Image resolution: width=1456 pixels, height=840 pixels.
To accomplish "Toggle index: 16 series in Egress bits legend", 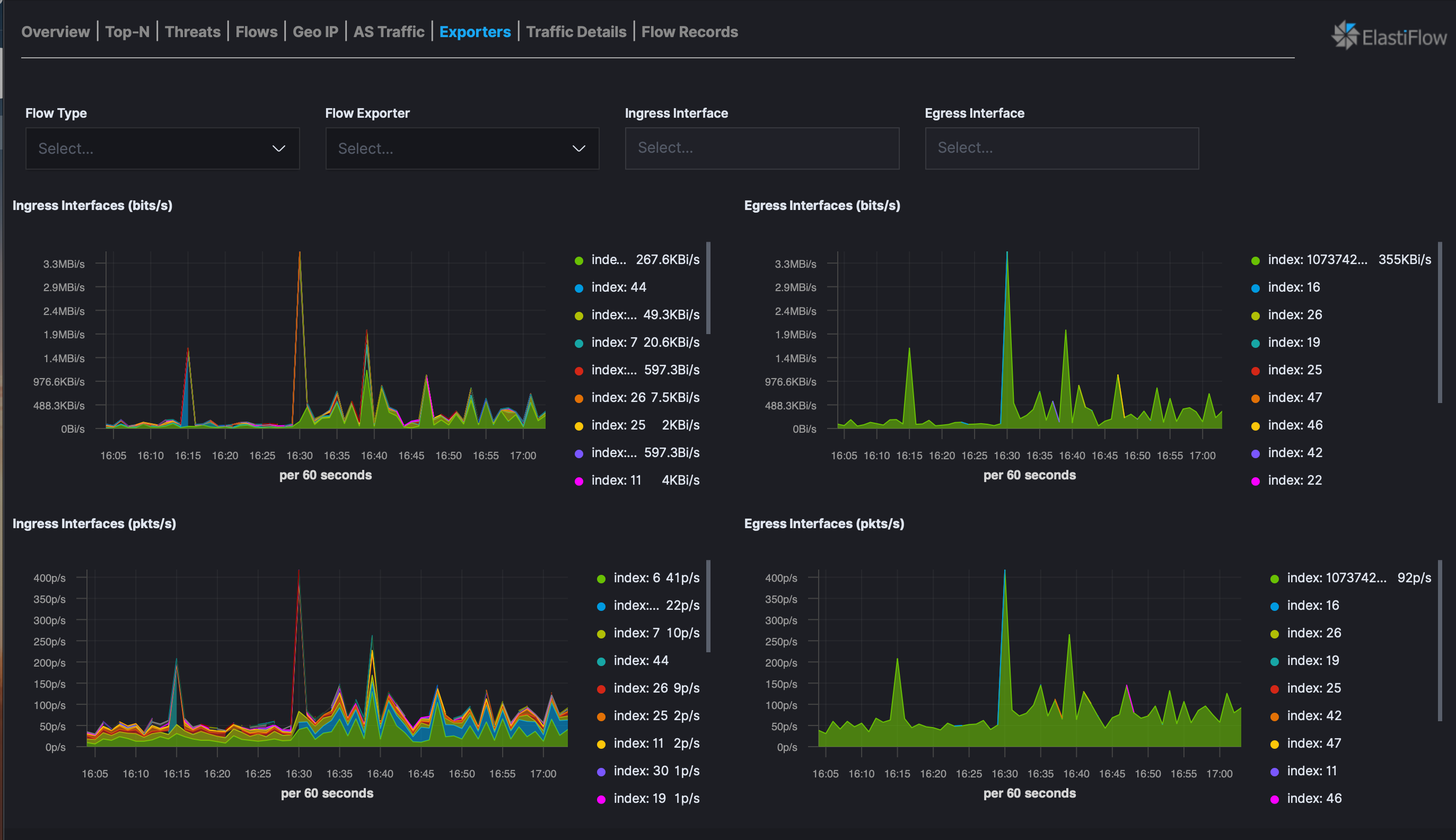I will 1293,287.
